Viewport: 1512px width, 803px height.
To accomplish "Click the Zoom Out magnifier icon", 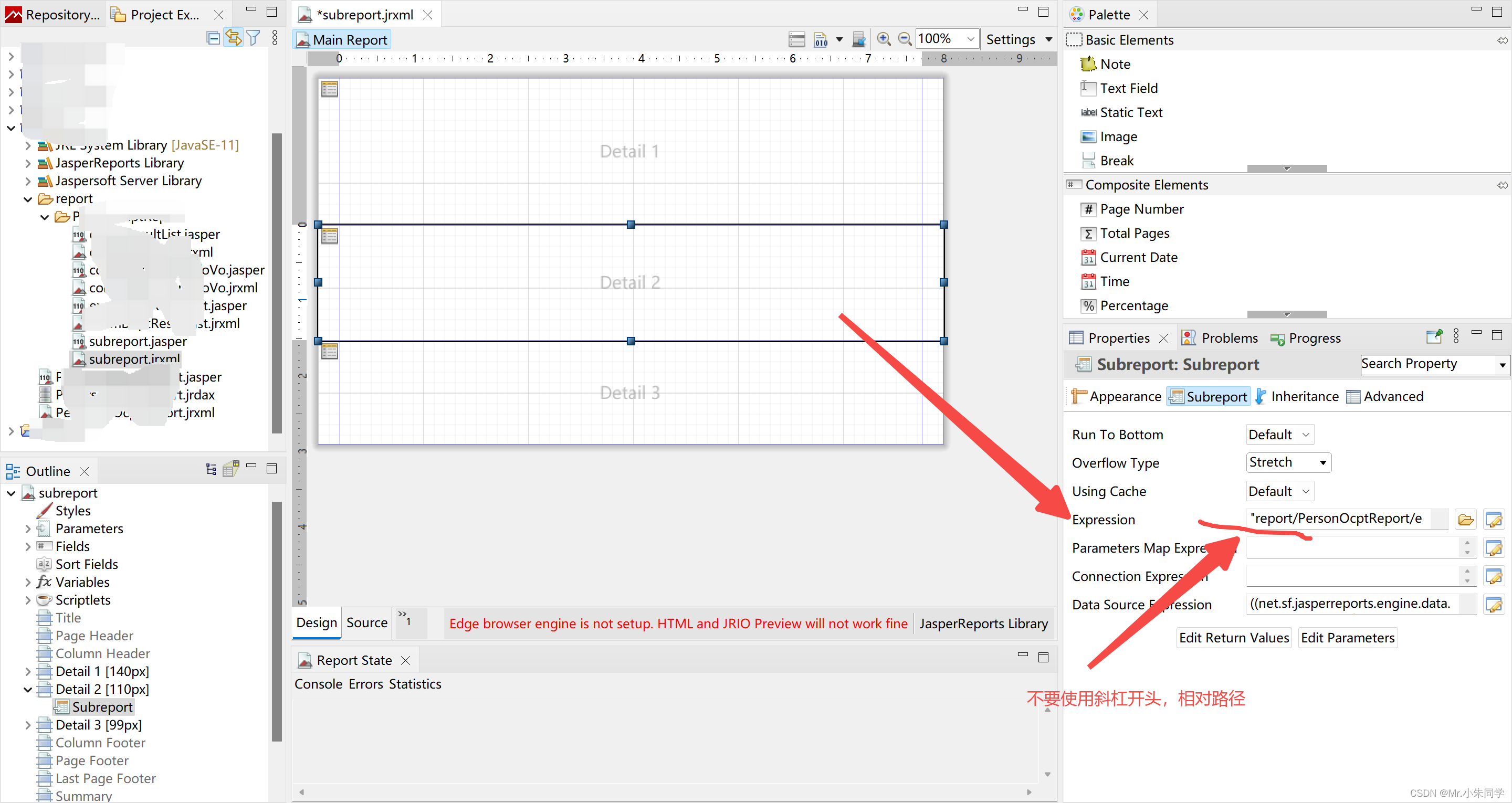I will tap(905, 39).
